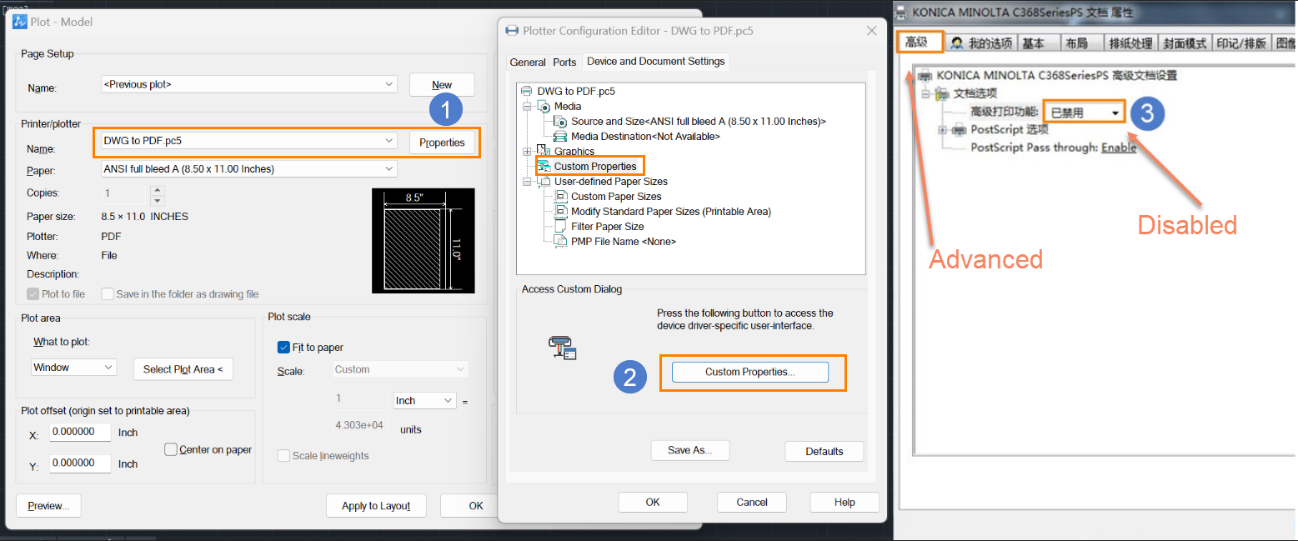The image size is (1298, 541).
Task: Click the KONICA MINOLTA window title icon
Action: point(902,12)
